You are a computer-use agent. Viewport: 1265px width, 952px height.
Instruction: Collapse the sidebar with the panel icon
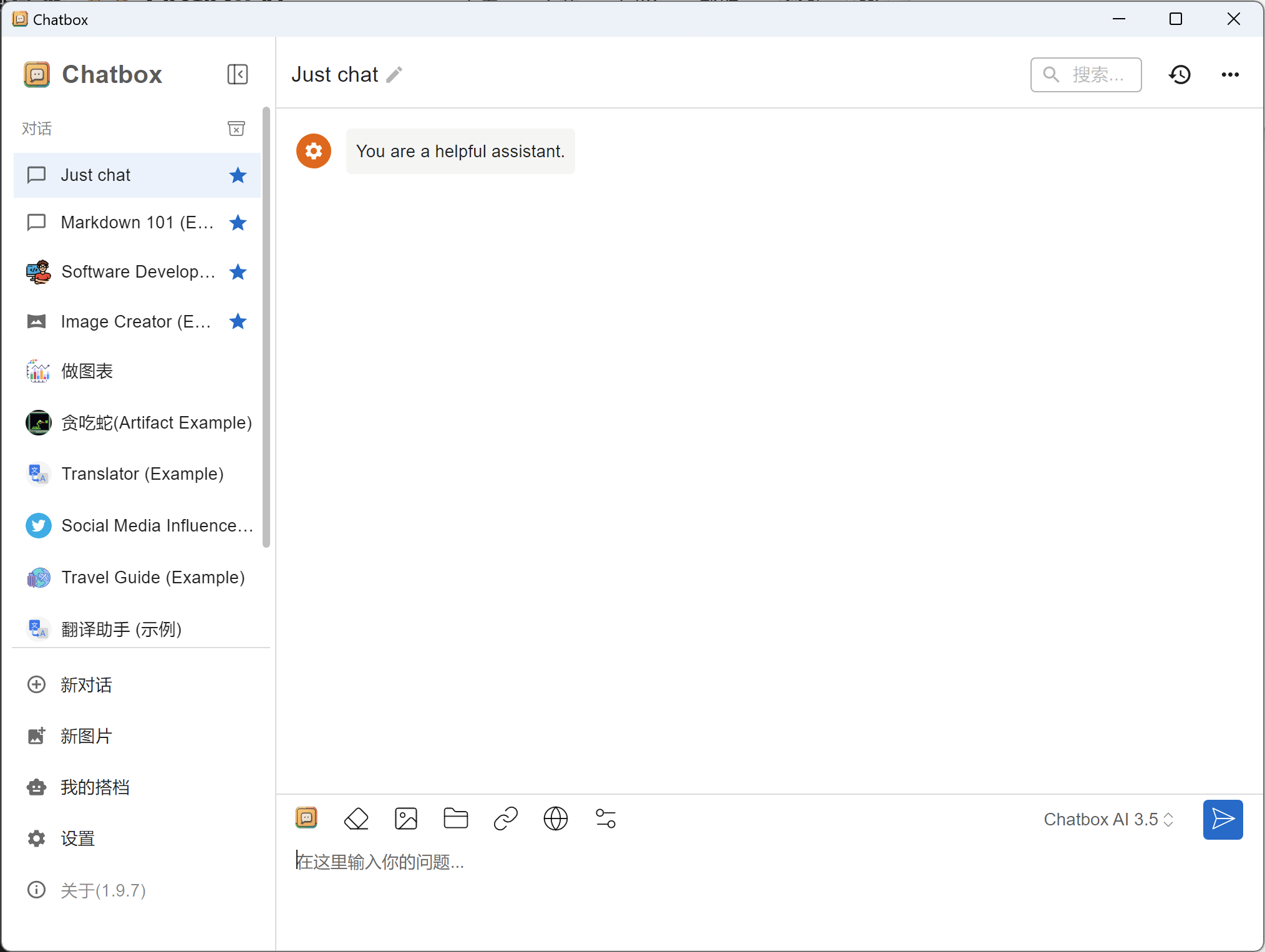[237, 74]
